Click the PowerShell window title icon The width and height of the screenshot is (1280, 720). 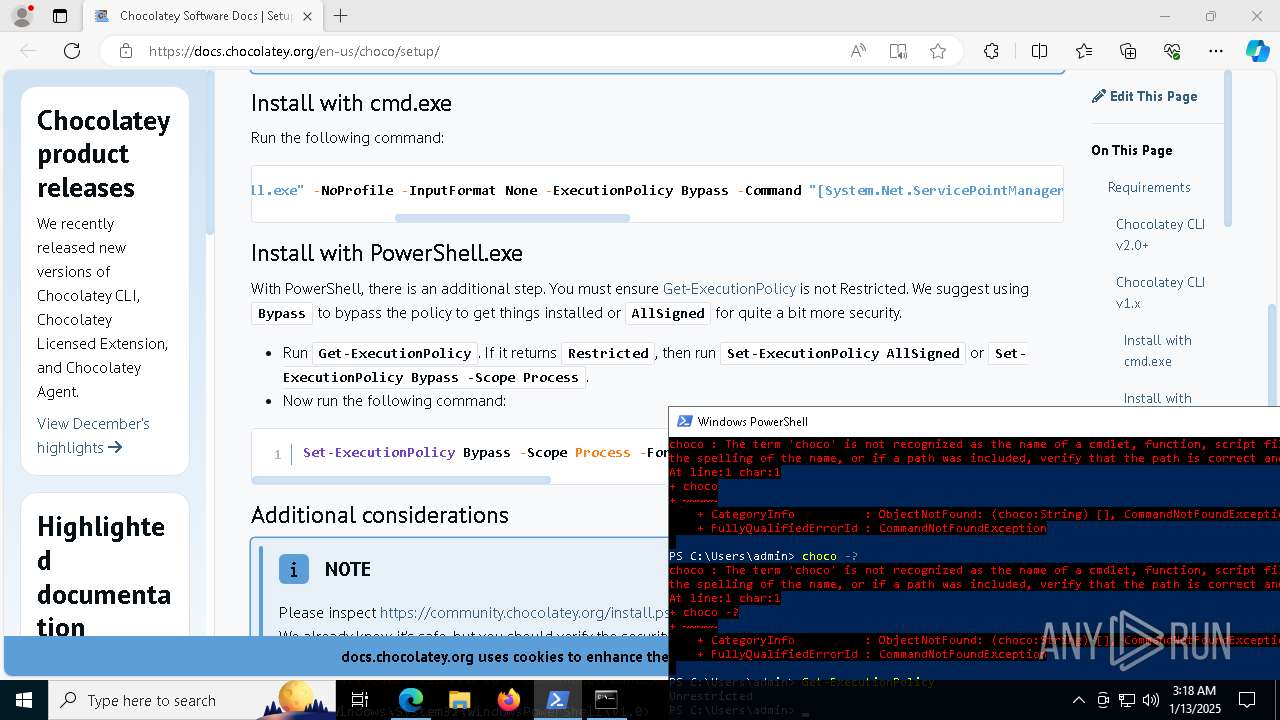point(684,421)
